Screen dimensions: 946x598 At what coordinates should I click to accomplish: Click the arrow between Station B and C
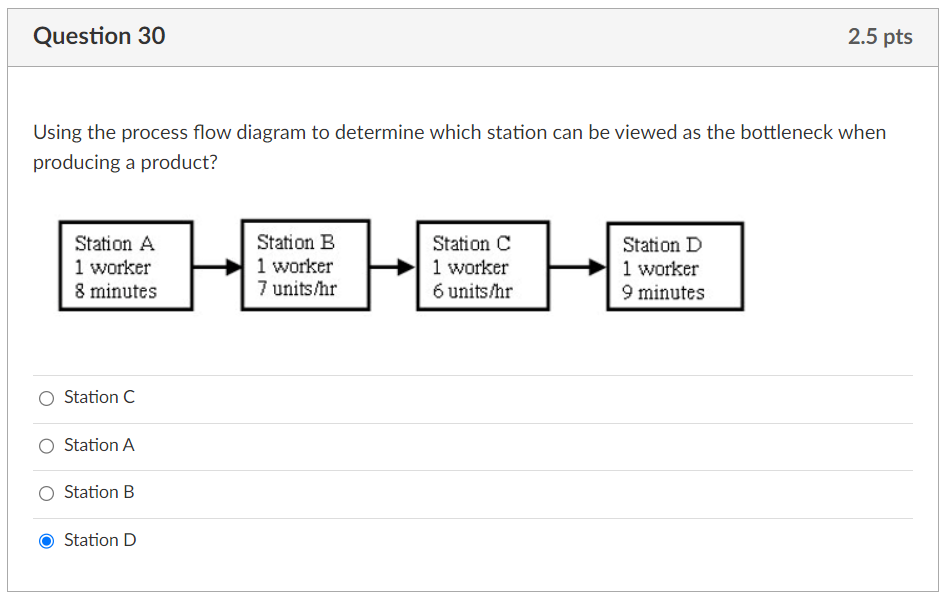(393, 265)
